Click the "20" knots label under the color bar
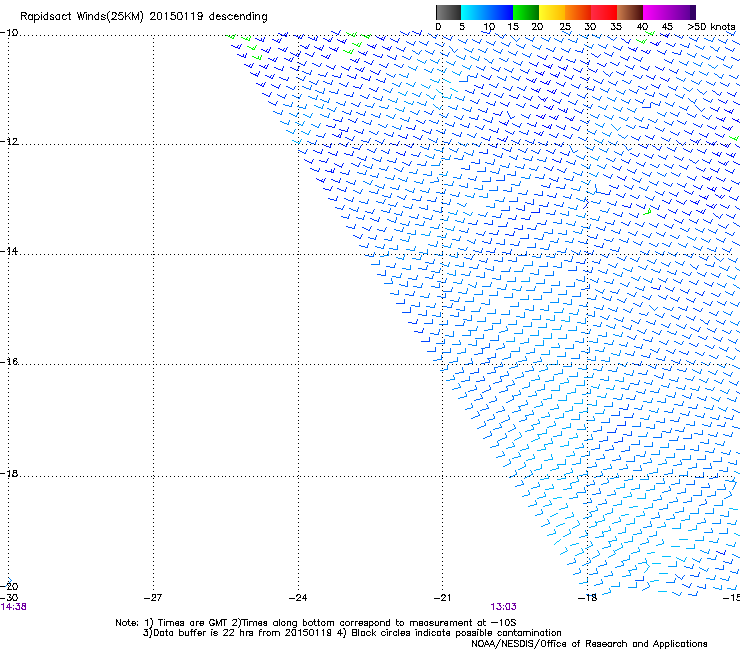 537,27
